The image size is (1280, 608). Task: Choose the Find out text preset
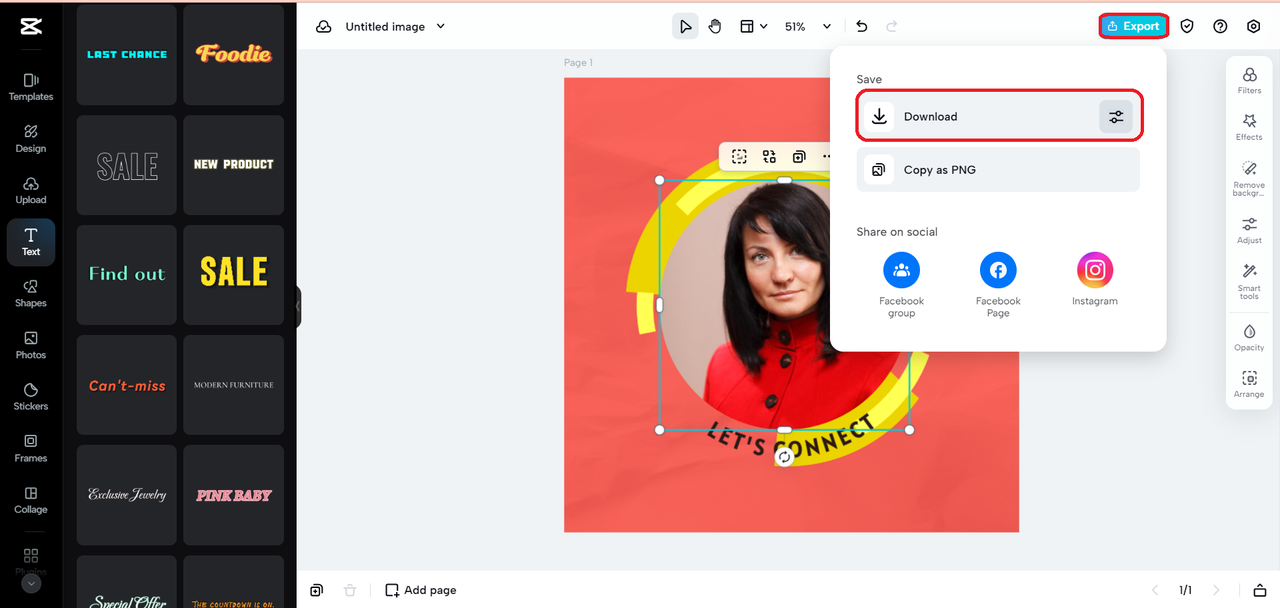click(x=127, y=275)
